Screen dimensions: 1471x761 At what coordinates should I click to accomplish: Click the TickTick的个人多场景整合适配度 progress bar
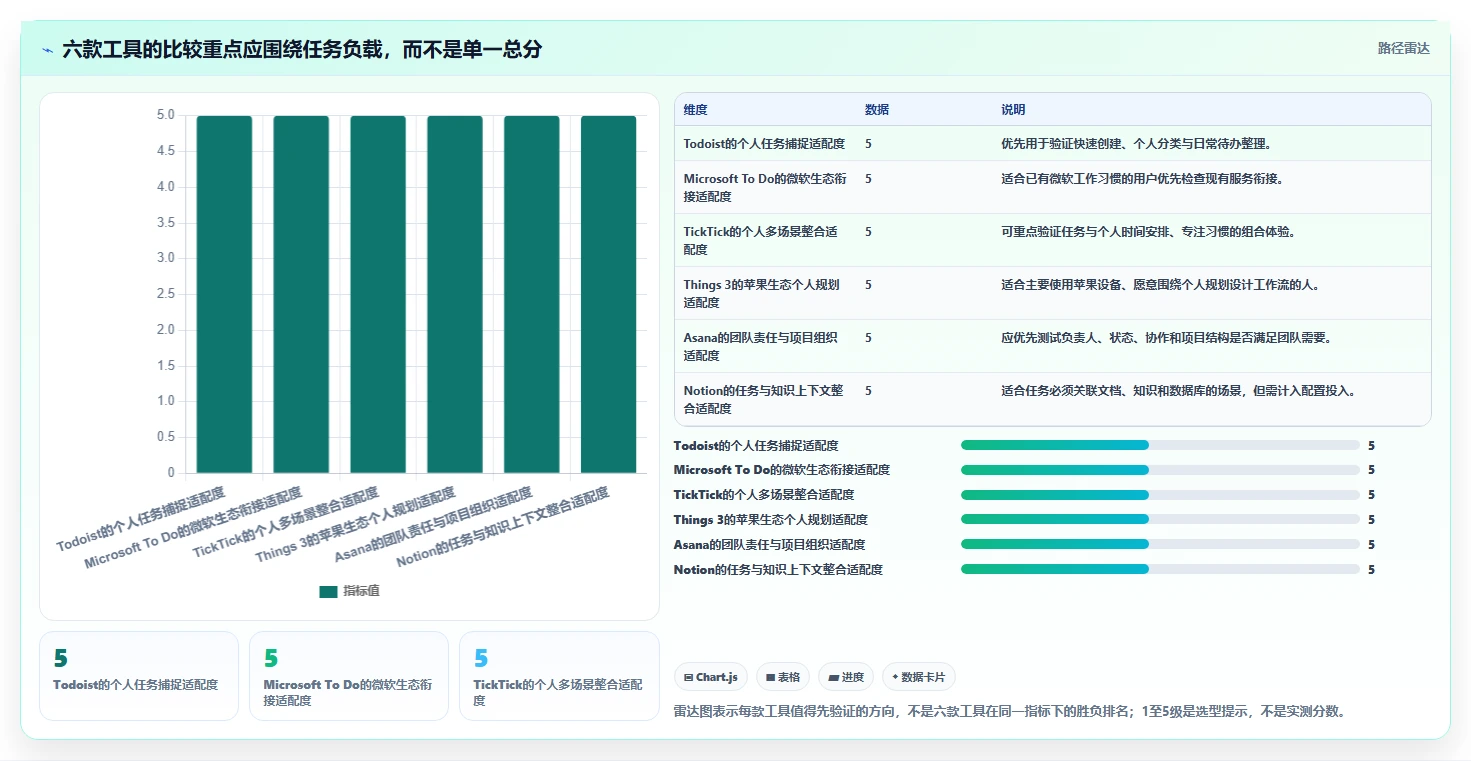[x=1160, y=494]
